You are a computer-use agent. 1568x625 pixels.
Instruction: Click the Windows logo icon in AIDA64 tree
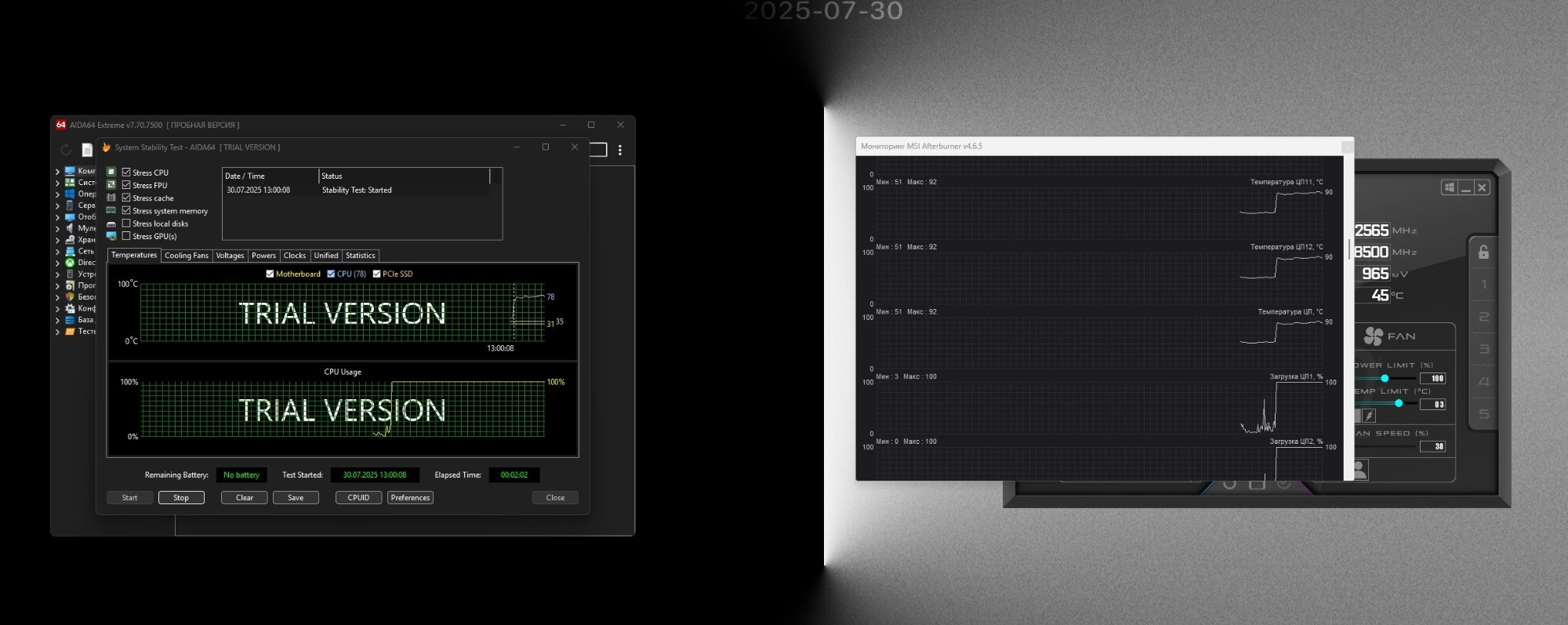point(70,194)
